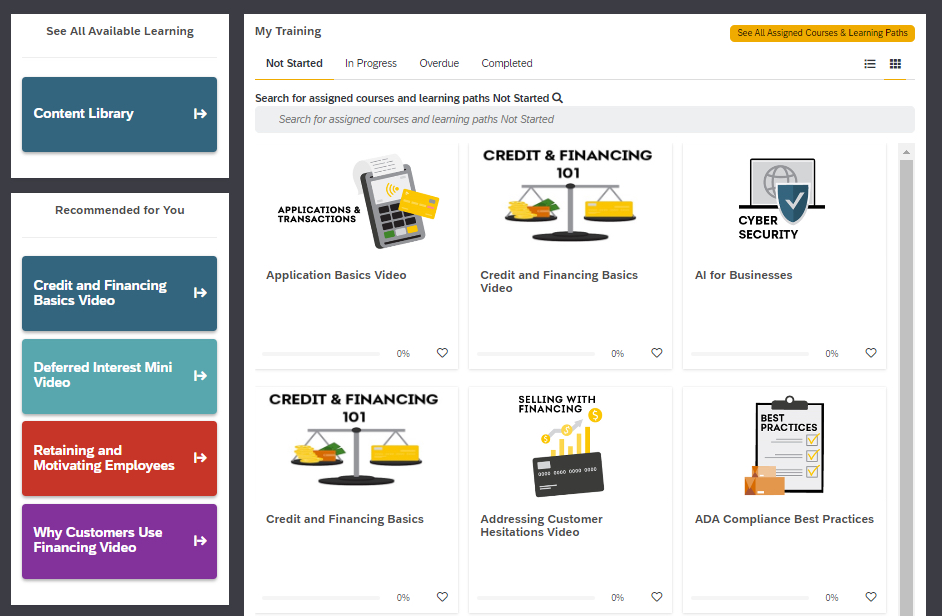
Task: Favorite Credit and Financing Basics card heart
Action: pos(442,597)
